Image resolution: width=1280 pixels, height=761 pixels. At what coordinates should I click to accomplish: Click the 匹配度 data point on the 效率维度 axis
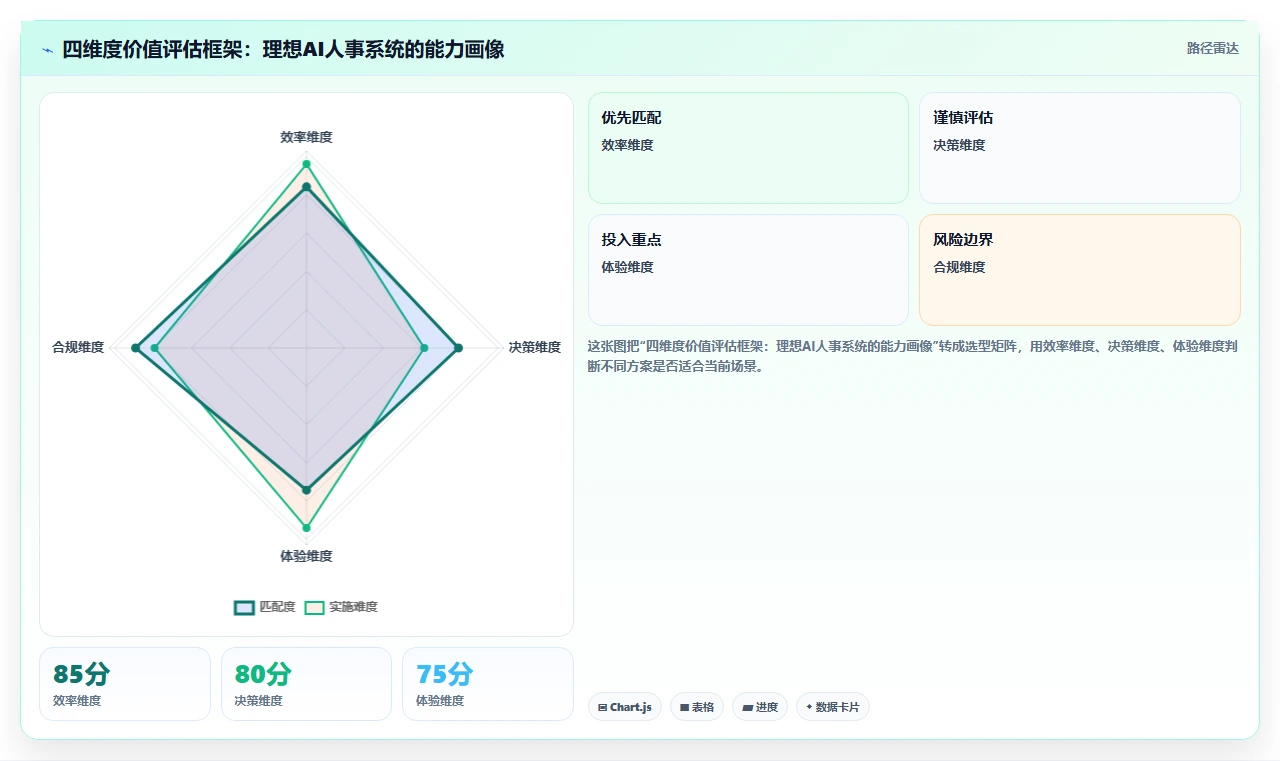click(306, 187)
